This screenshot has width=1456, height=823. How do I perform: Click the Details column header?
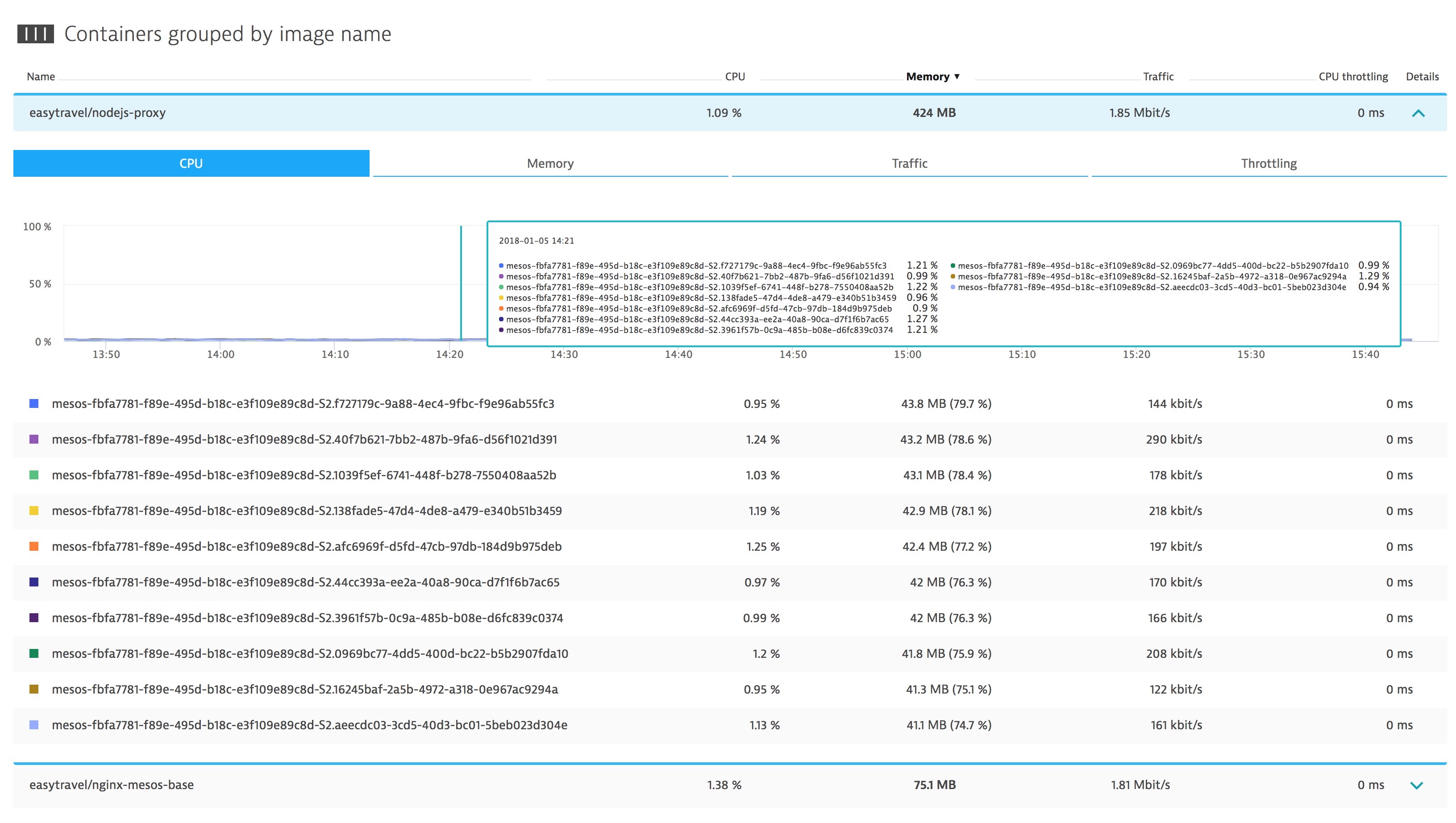[1422, 76]
